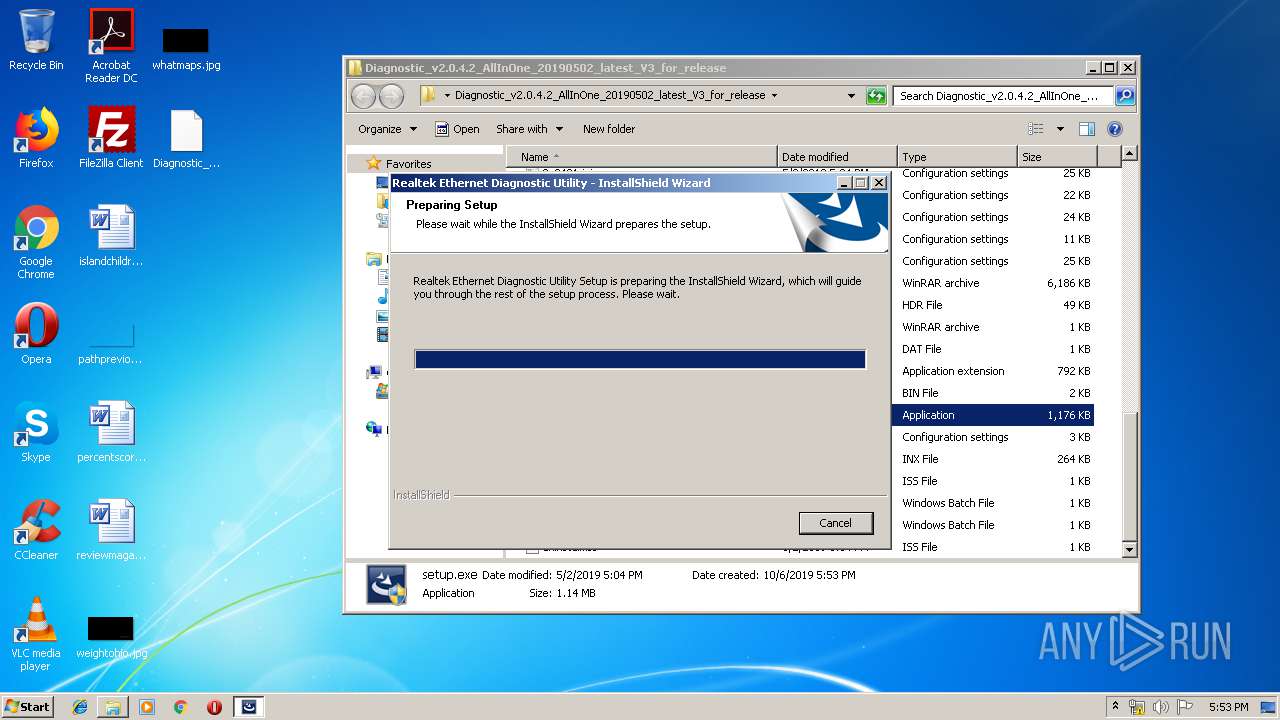Open the change view options dropdown arrow
Viewport: 1280px width, 720px height.
coord(1060,129)
